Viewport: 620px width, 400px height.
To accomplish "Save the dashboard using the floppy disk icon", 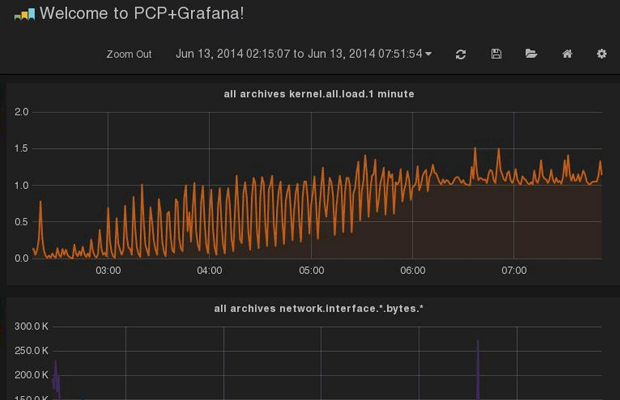I will pyautogui.click(x=496, y=54).
